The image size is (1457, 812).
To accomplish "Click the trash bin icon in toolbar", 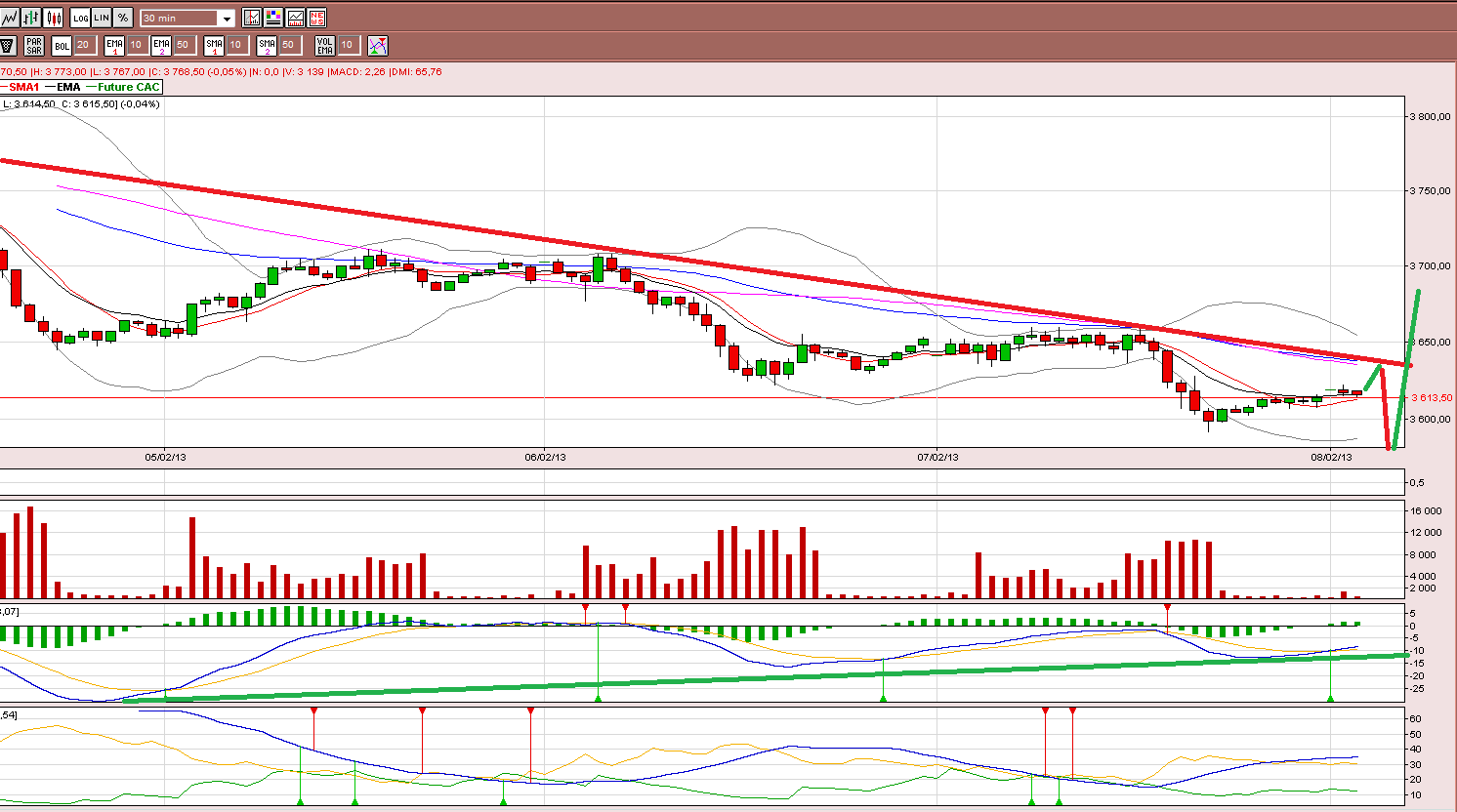I will click(x=8, y=45).
